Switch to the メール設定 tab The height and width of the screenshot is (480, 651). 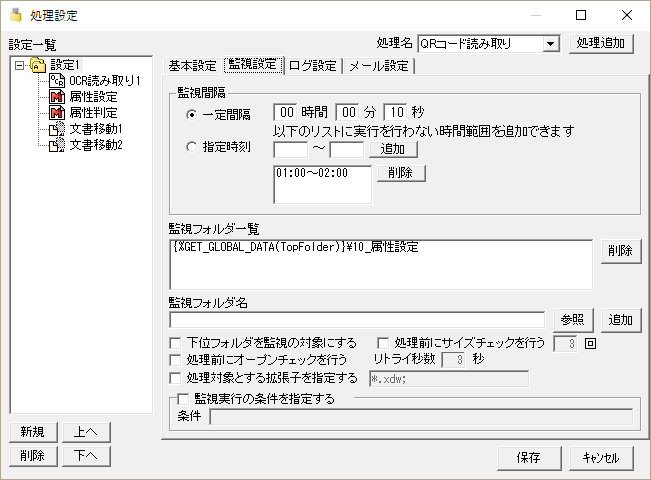[x=379, y=66]
